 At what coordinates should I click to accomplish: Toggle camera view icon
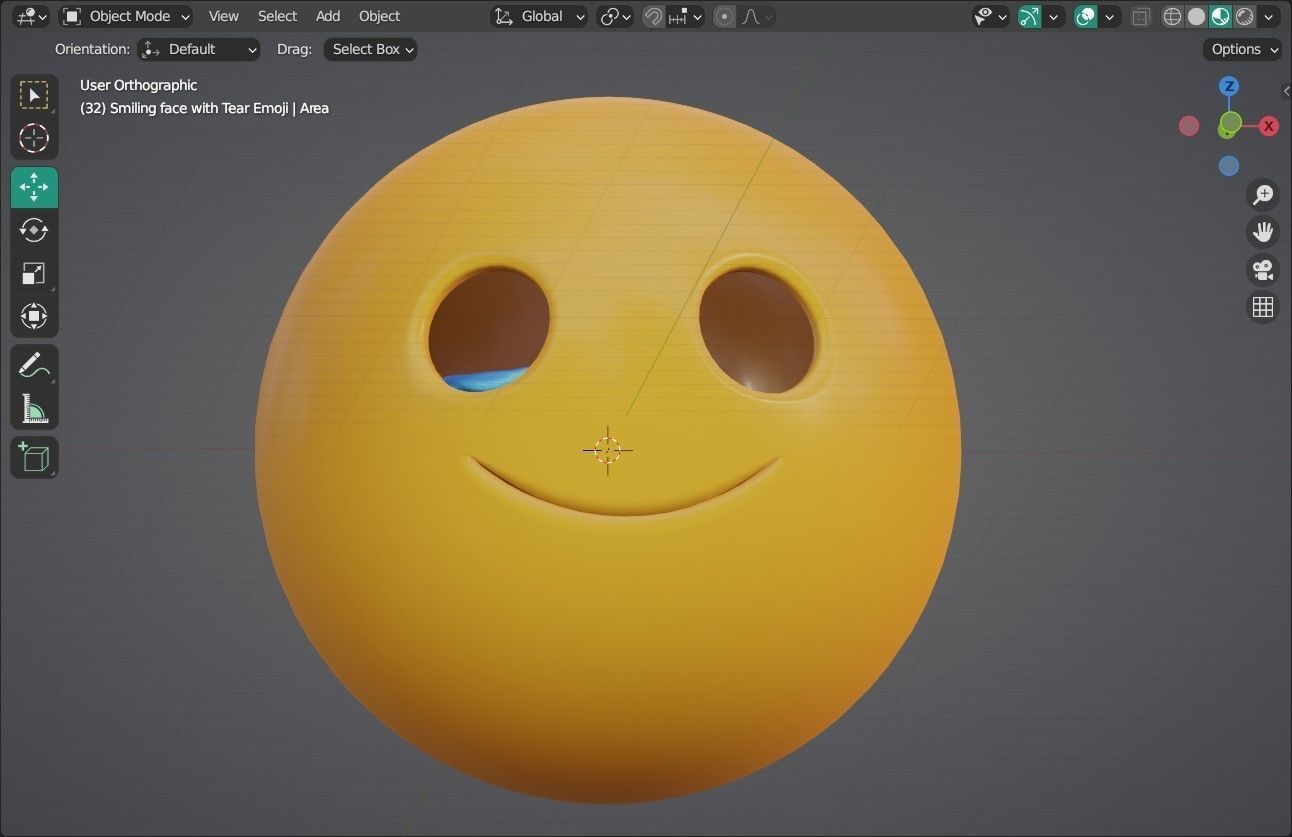(x=1263, y=270)
